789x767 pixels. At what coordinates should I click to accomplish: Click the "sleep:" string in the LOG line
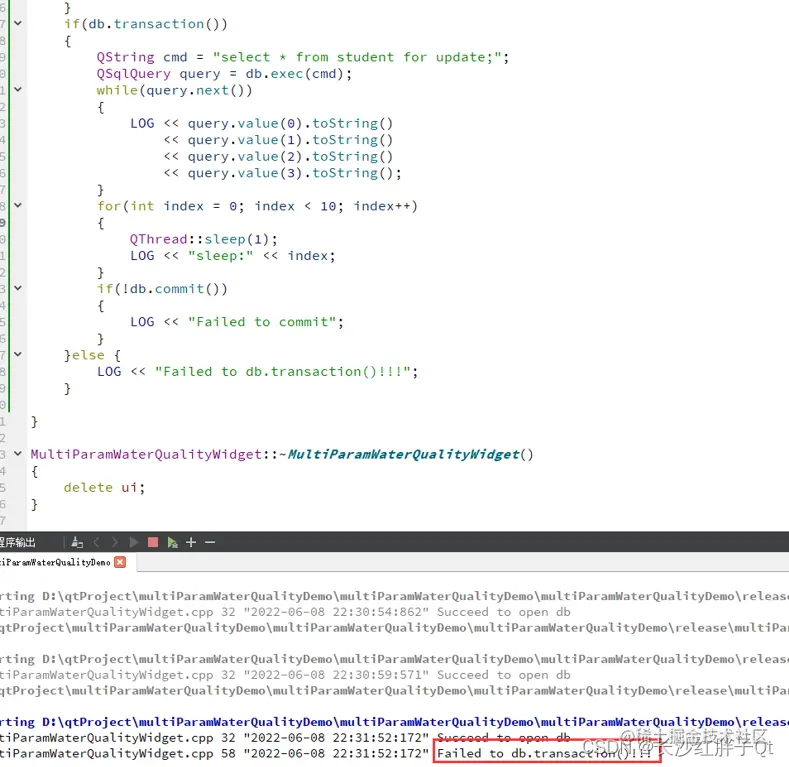pos(220,256)
